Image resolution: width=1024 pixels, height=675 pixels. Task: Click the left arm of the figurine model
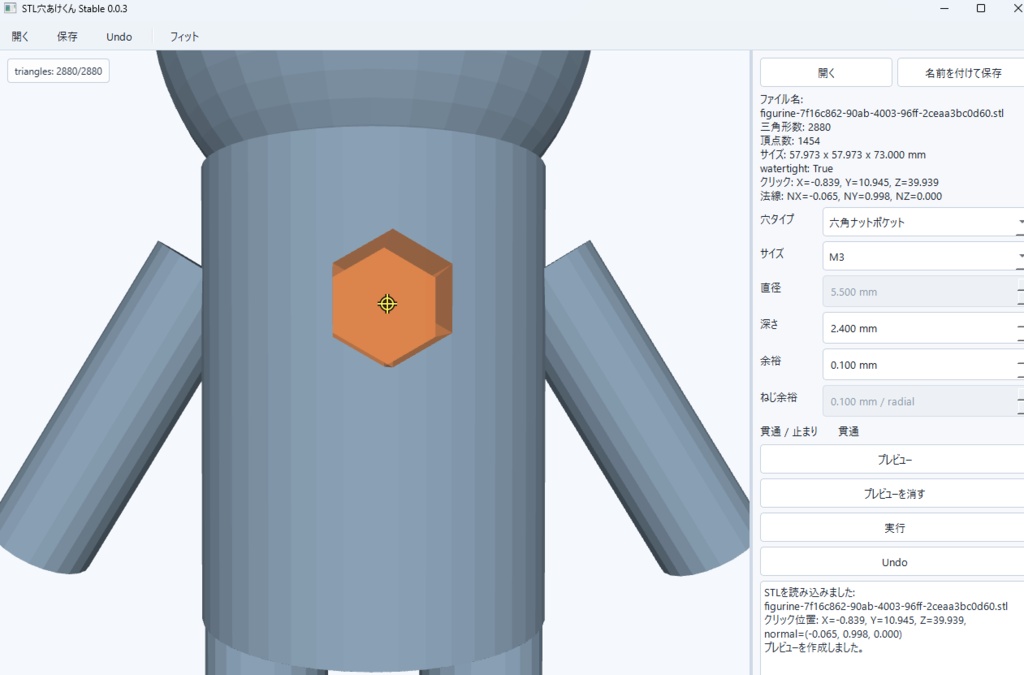coord(104,411)
